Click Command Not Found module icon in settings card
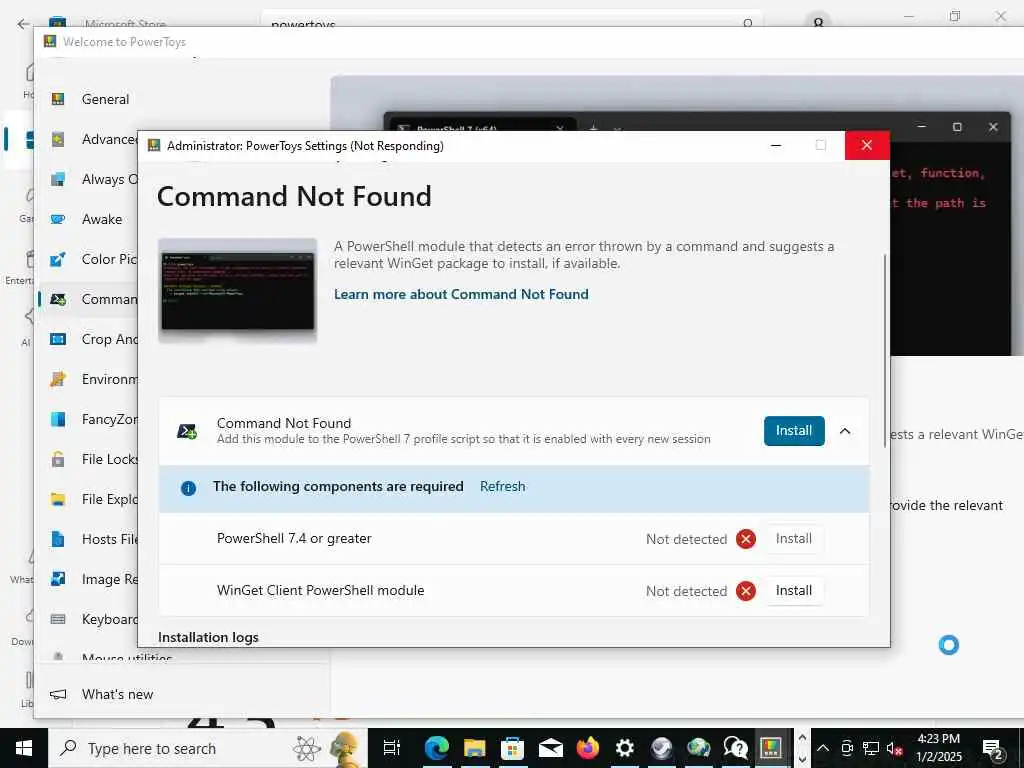The image size is (1024, 768). pos(187,431)
